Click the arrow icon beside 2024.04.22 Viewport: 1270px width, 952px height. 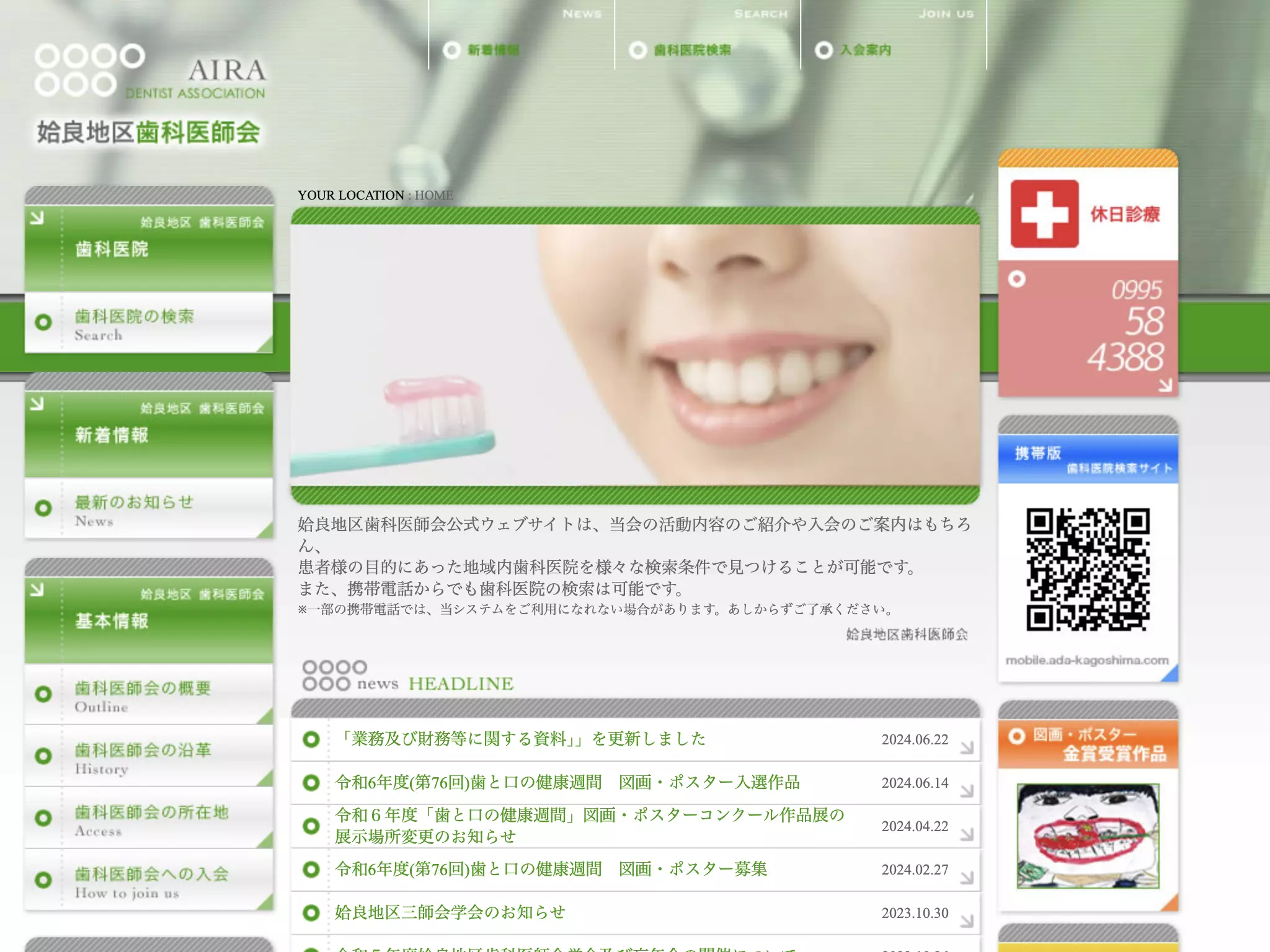pyautogui.click(x=967, y=834)
